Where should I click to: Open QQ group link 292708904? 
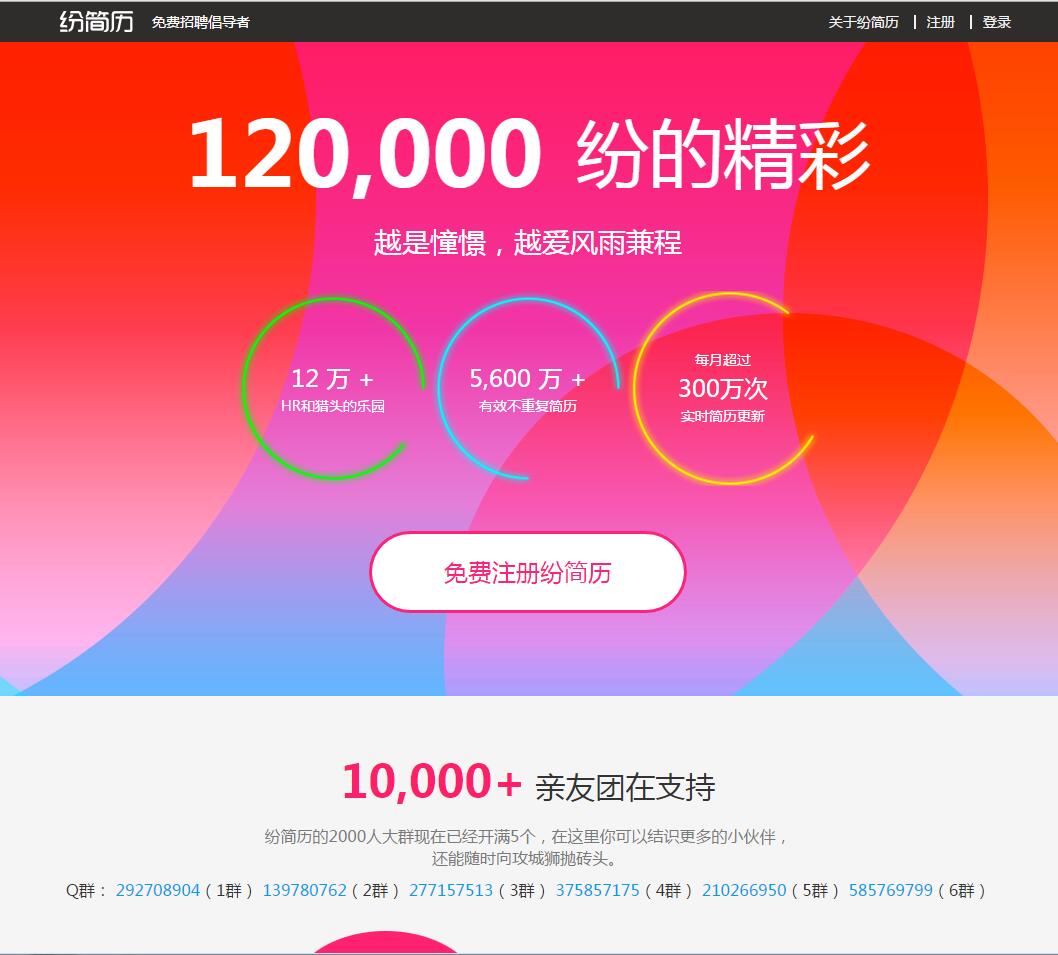(158, 890)
